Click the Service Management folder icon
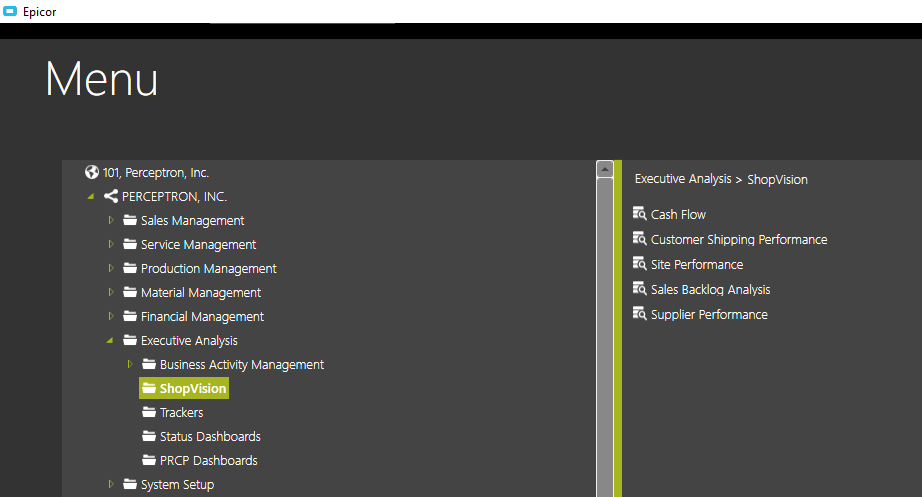Image resolution: width=922 pixels, height=497 pixels. tap(130, 244)
